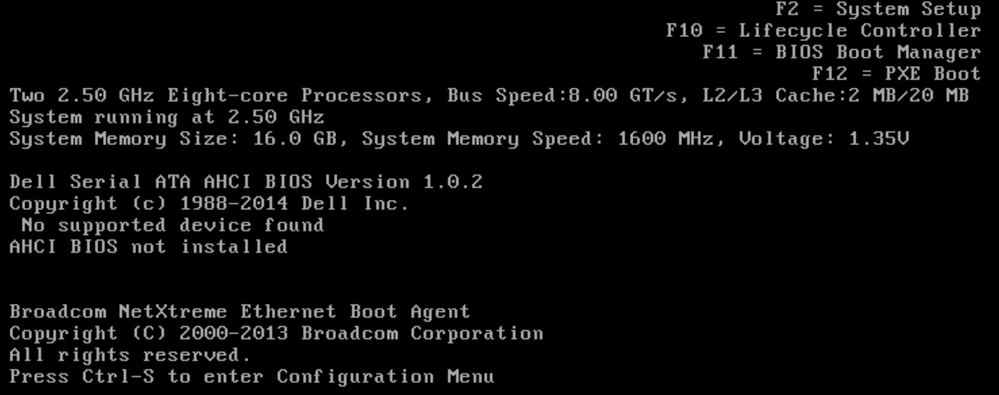The width and height of the screenshot is (999, 395).
Task: Click the Copyright 2000-2013 Broadcom Corporation line
Action: (x=277, y=333)
